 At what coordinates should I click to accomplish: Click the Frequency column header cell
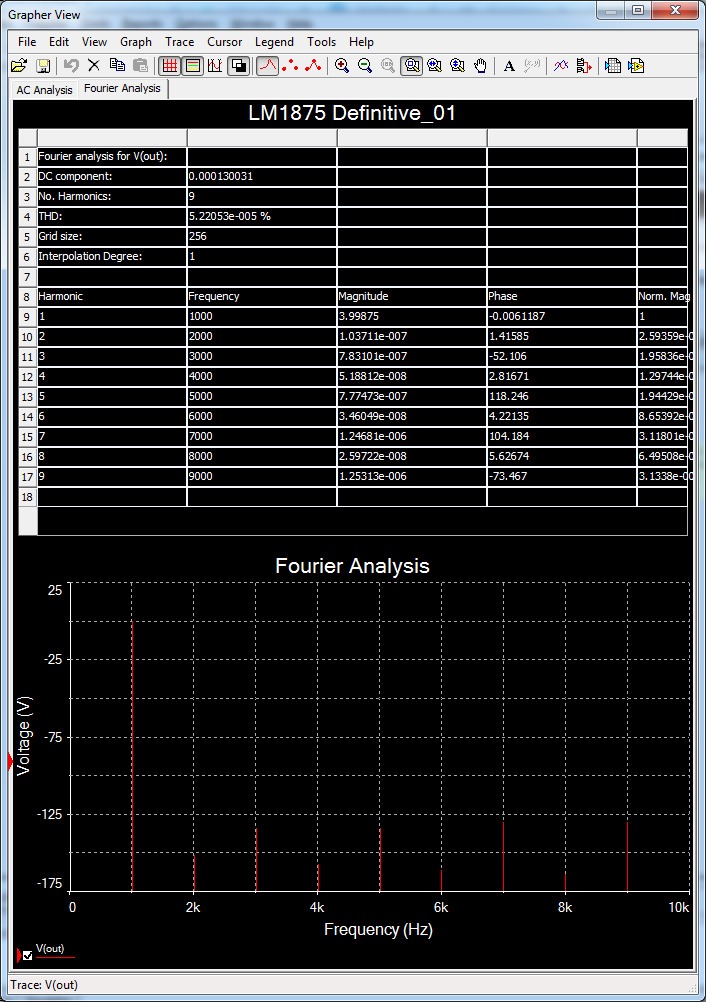pos(261,296)
